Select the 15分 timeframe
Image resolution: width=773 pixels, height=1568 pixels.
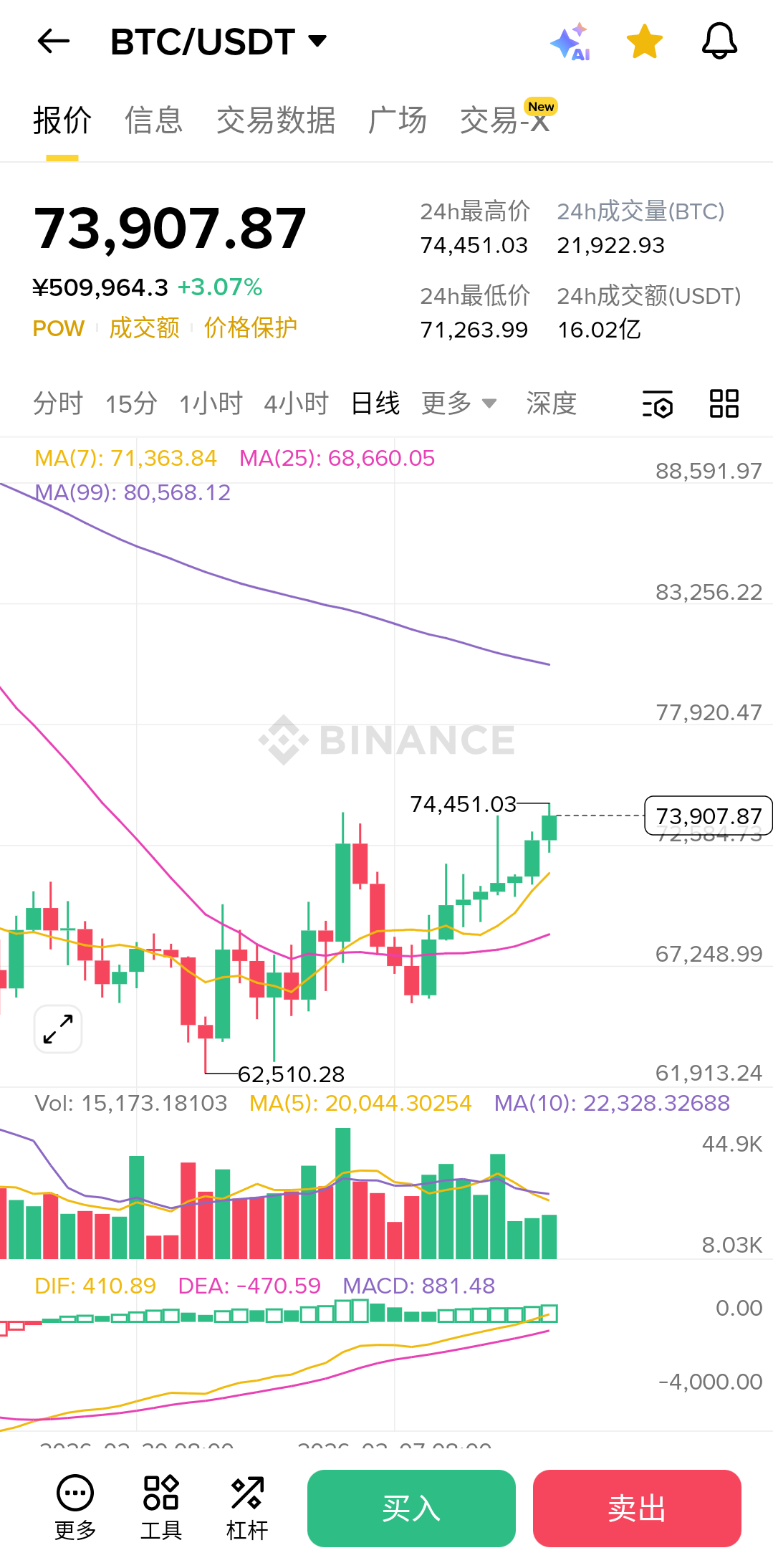pyautogui.click(x=131, y=403)
